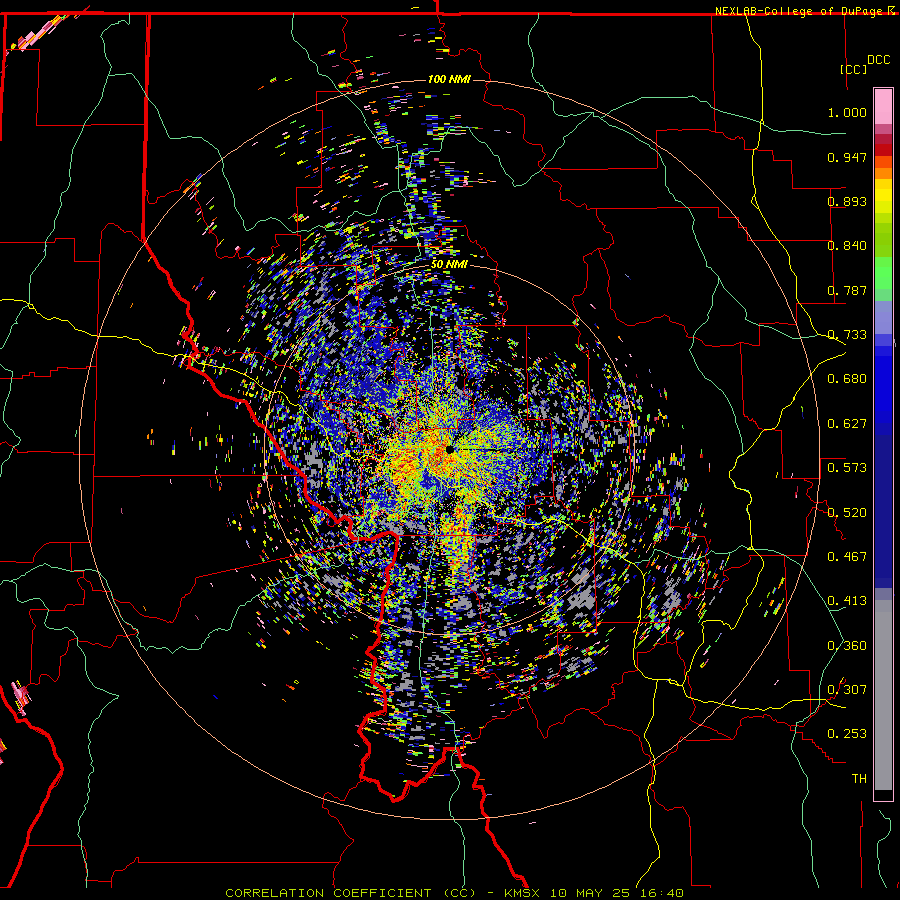The height and width of the screenshot is (900, 900).
Task: Click the 50 NMI range ring label
Action: pyautogui.click(x=449, y=264)
